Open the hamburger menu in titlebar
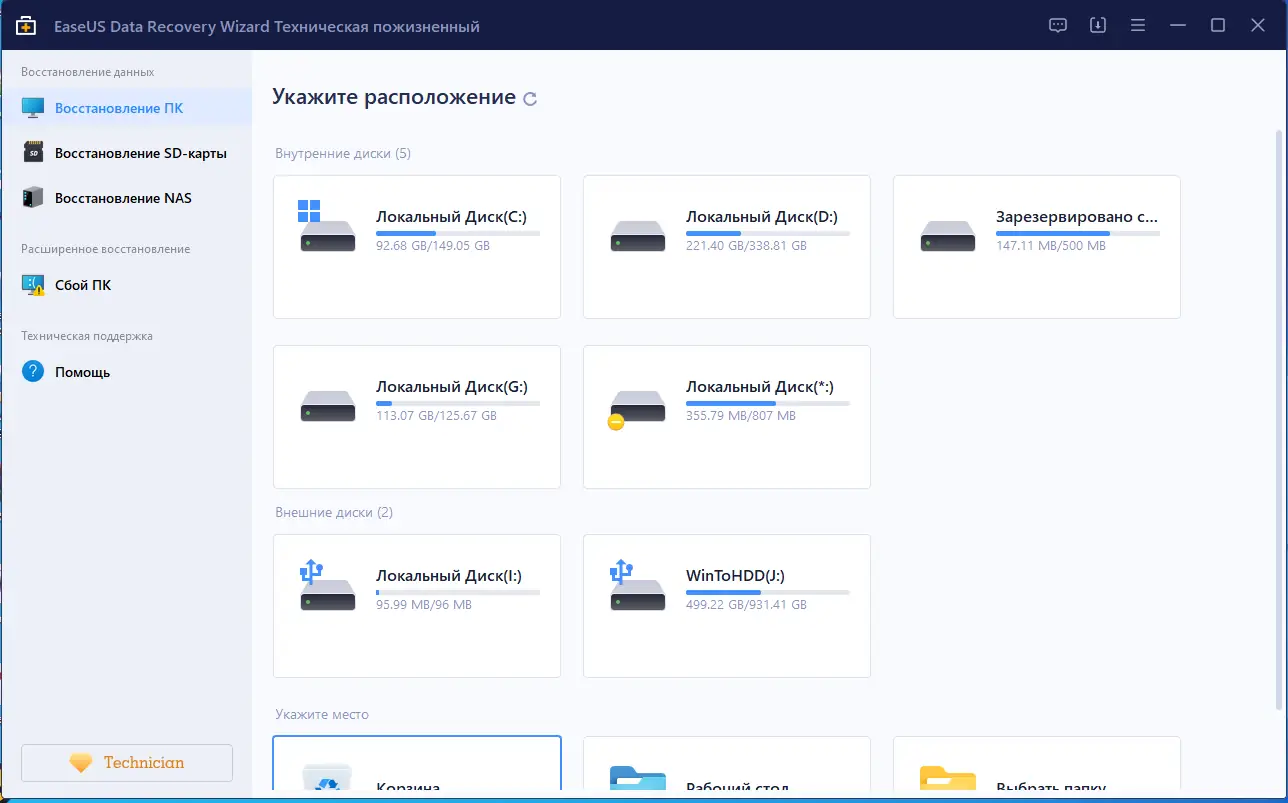 click(x=1138, y=25)
